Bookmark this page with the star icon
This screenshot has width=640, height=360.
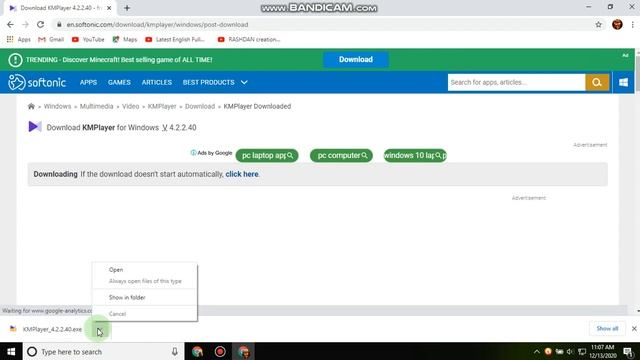(598, 24)
